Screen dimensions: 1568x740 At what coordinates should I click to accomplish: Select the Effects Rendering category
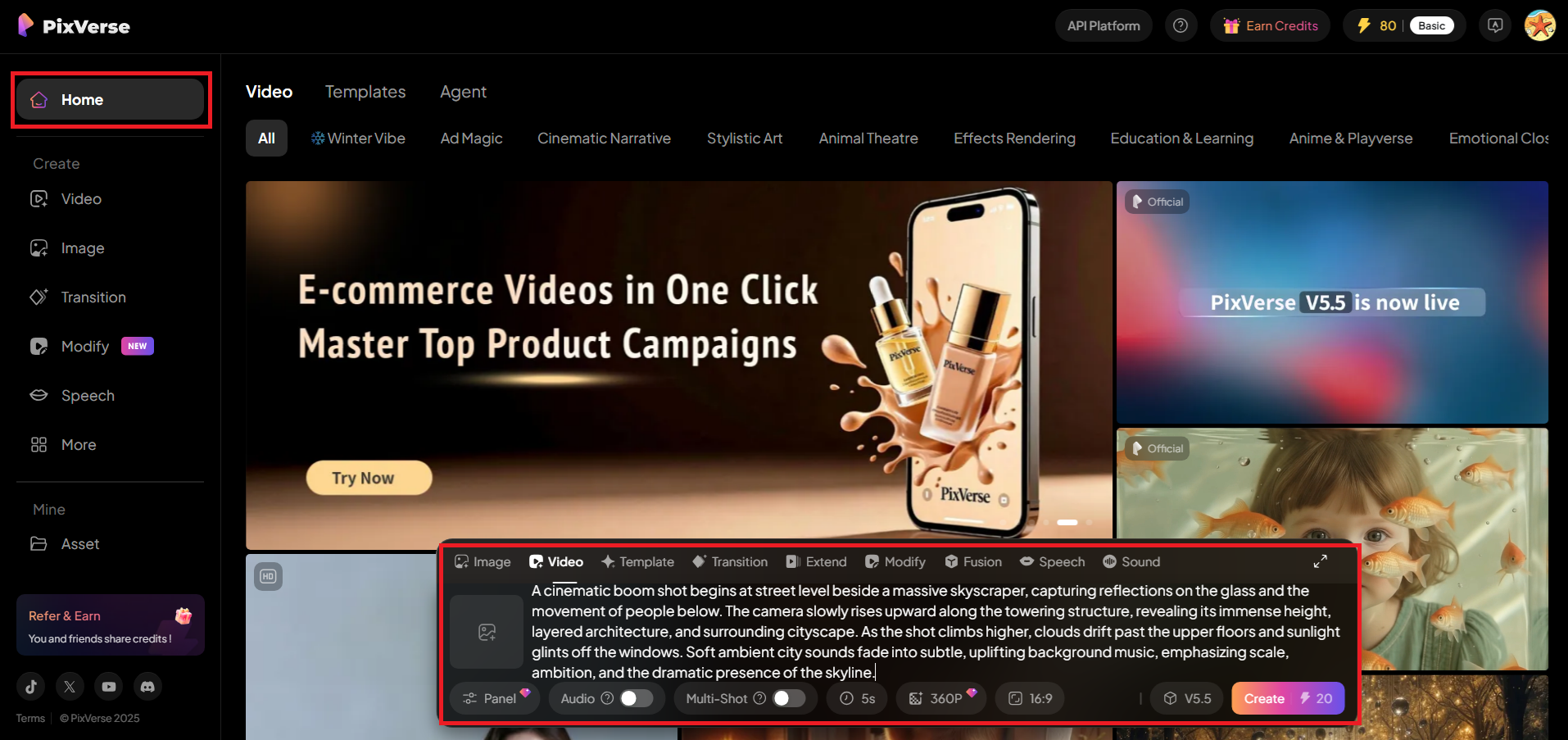pos(1014,138)
